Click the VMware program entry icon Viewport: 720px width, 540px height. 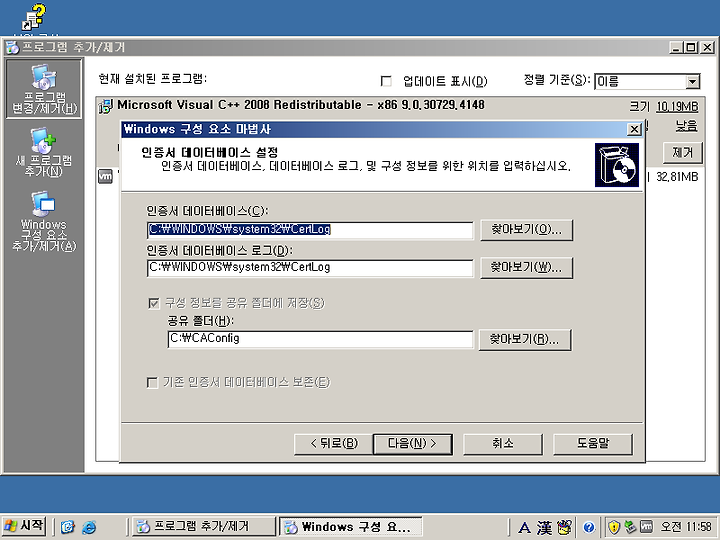click(105, 176)
